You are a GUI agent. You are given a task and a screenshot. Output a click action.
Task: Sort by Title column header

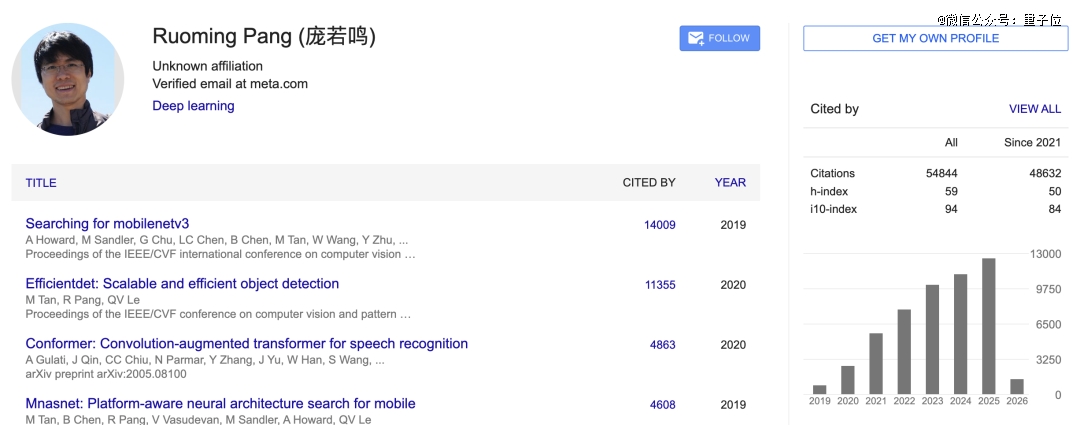click(x=41, y=183)
